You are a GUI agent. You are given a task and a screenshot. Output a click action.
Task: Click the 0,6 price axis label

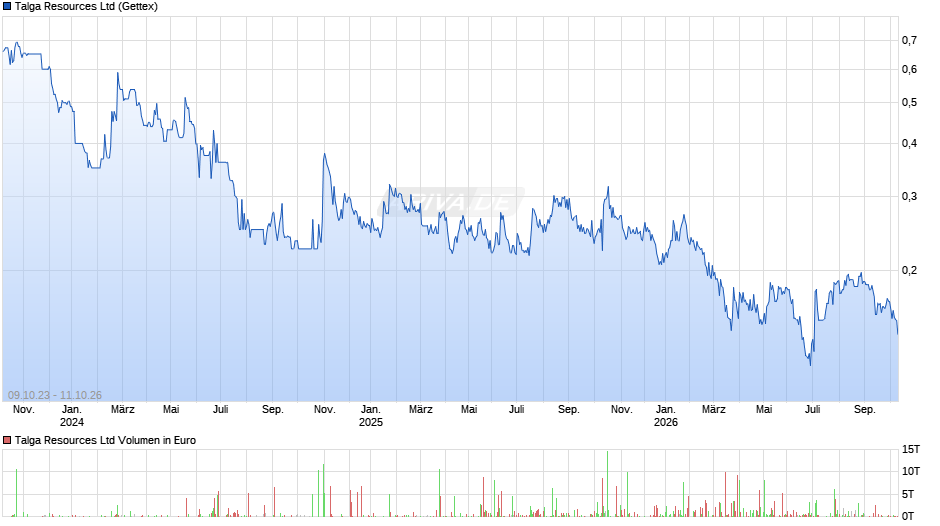[909, 70]
